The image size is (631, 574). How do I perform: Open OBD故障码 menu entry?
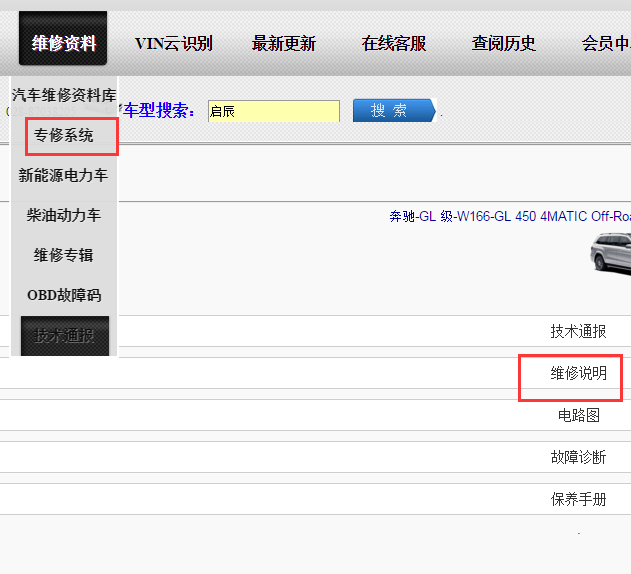pyautogui.click(x=64, y=295)
